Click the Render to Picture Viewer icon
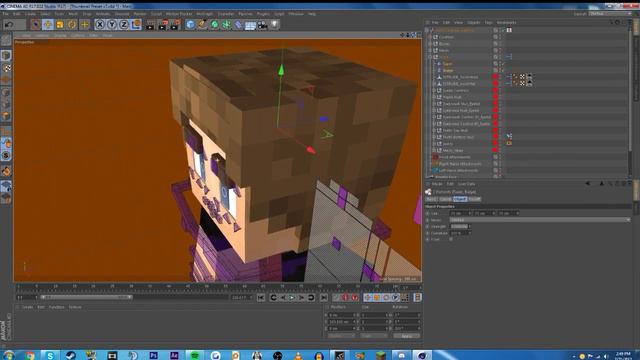Image resolution: width=640 pixels, height=360 pixels. click(163, 25)
